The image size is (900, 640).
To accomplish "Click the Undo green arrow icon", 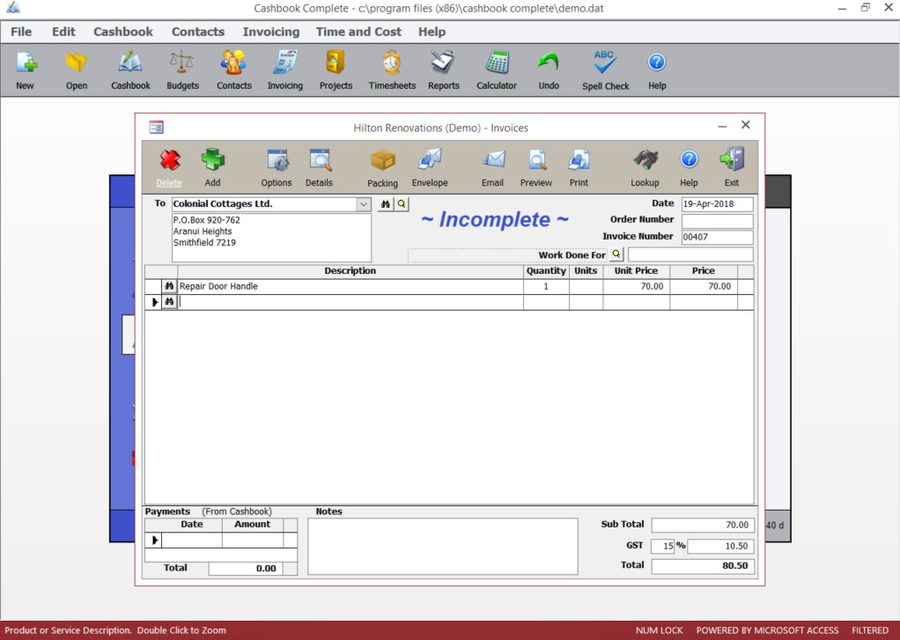I will [x=549, y=63].
